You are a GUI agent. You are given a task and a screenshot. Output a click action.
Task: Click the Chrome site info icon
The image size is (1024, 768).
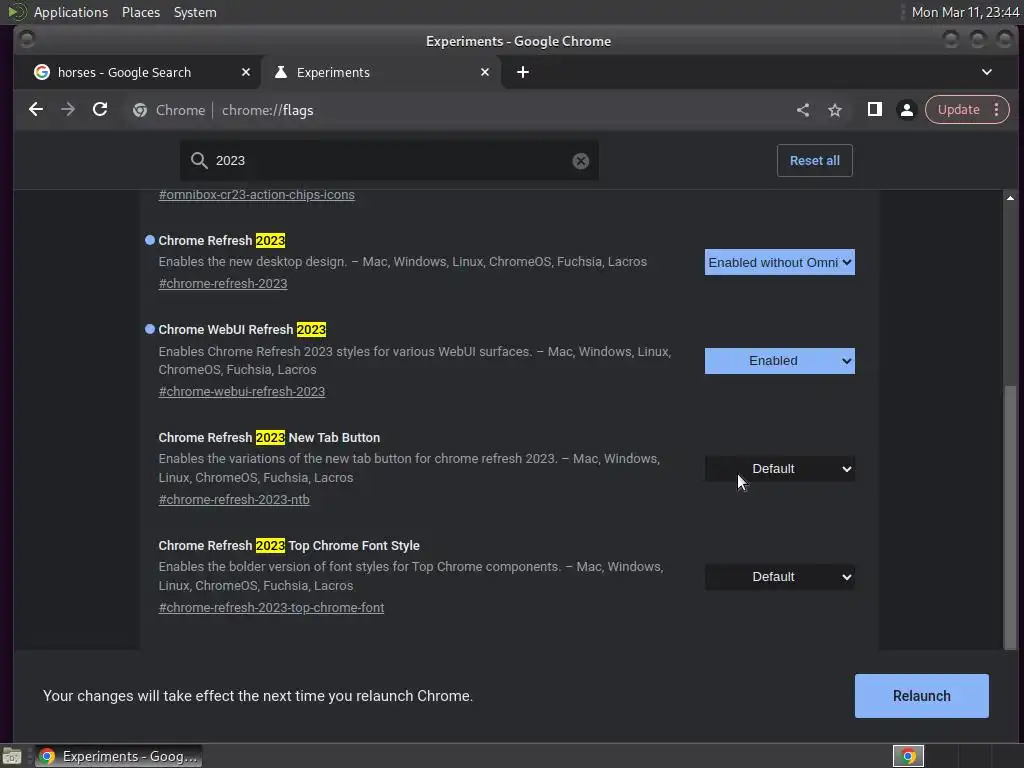coord(140,110)
